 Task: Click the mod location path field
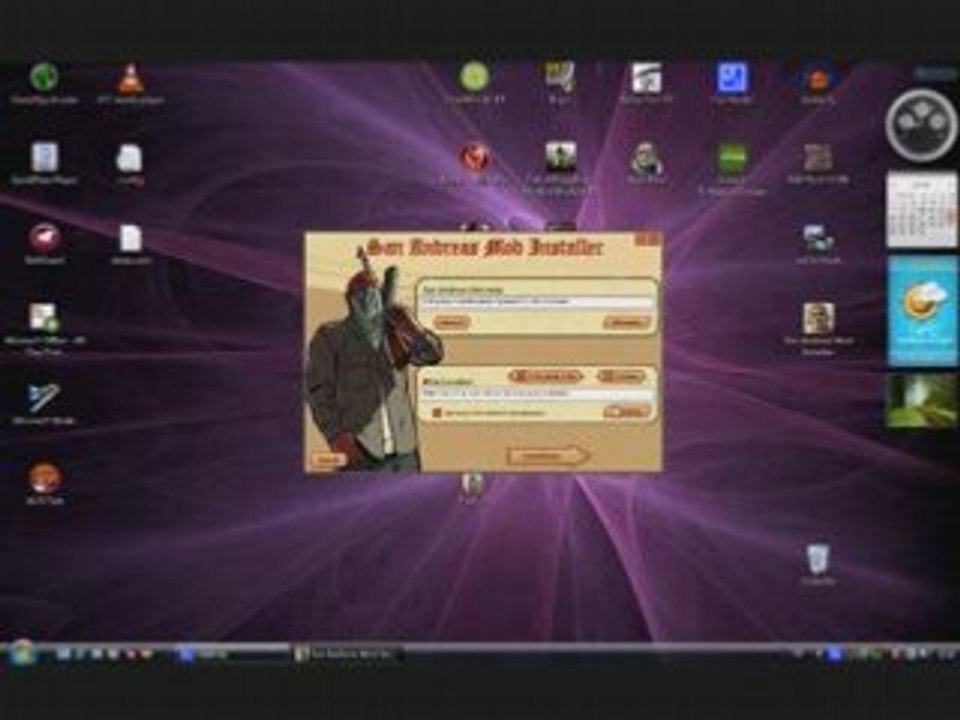pyautogui.click(x=538, y=394)
